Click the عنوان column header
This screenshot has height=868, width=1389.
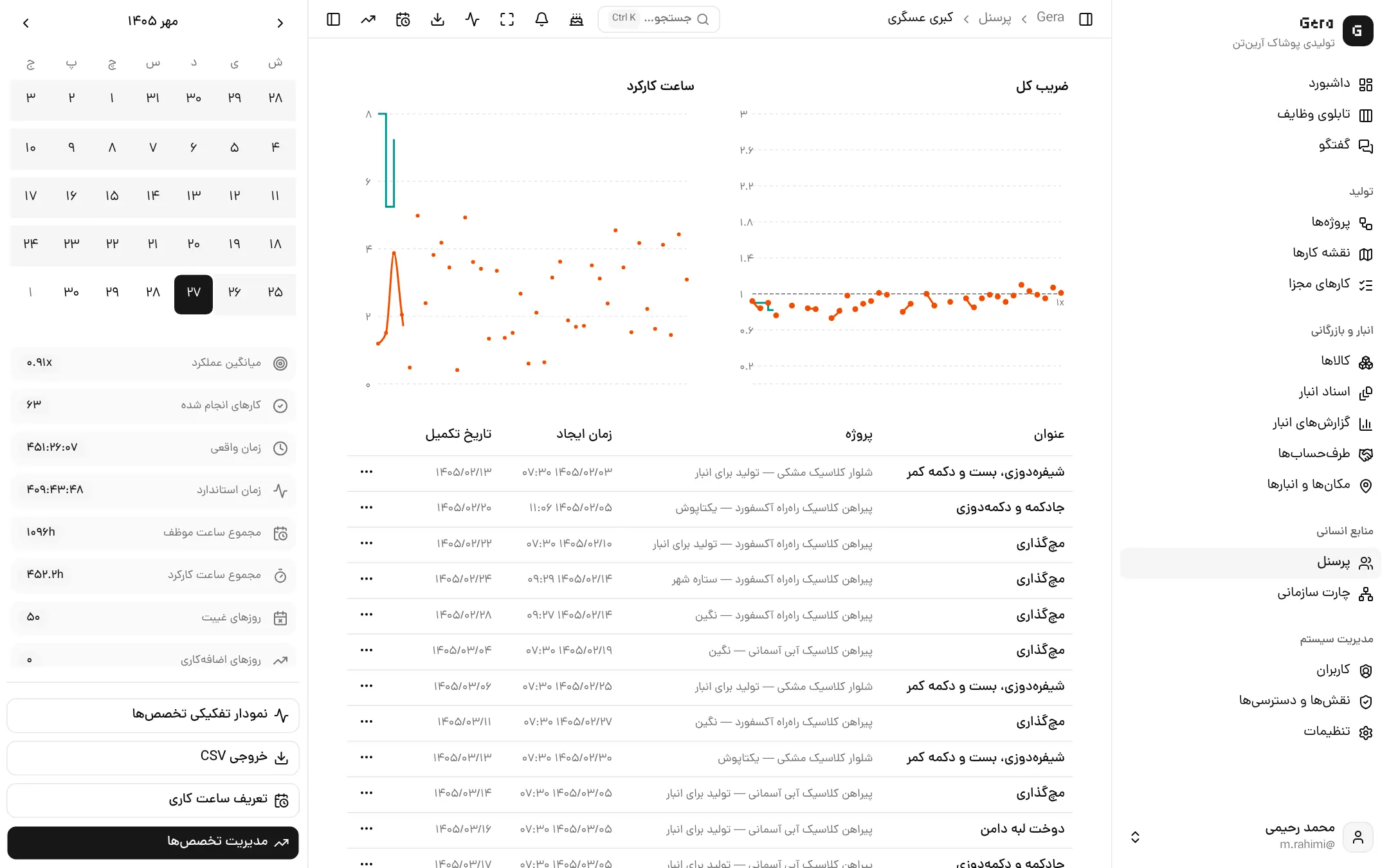(1049, 435)
